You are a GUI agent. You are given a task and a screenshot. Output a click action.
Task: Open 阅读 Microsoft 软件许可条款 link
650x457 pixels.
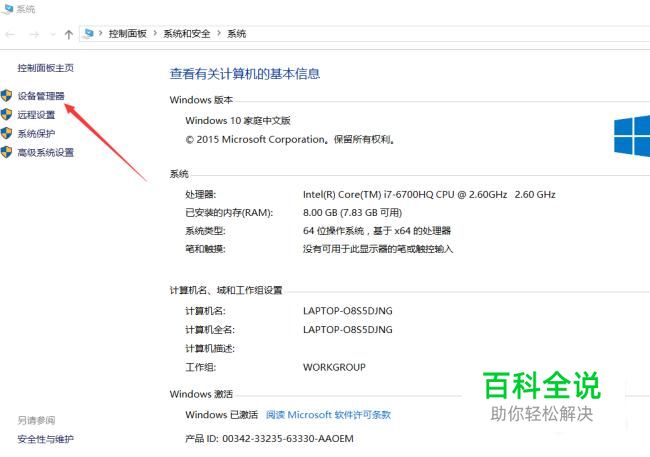328,415
